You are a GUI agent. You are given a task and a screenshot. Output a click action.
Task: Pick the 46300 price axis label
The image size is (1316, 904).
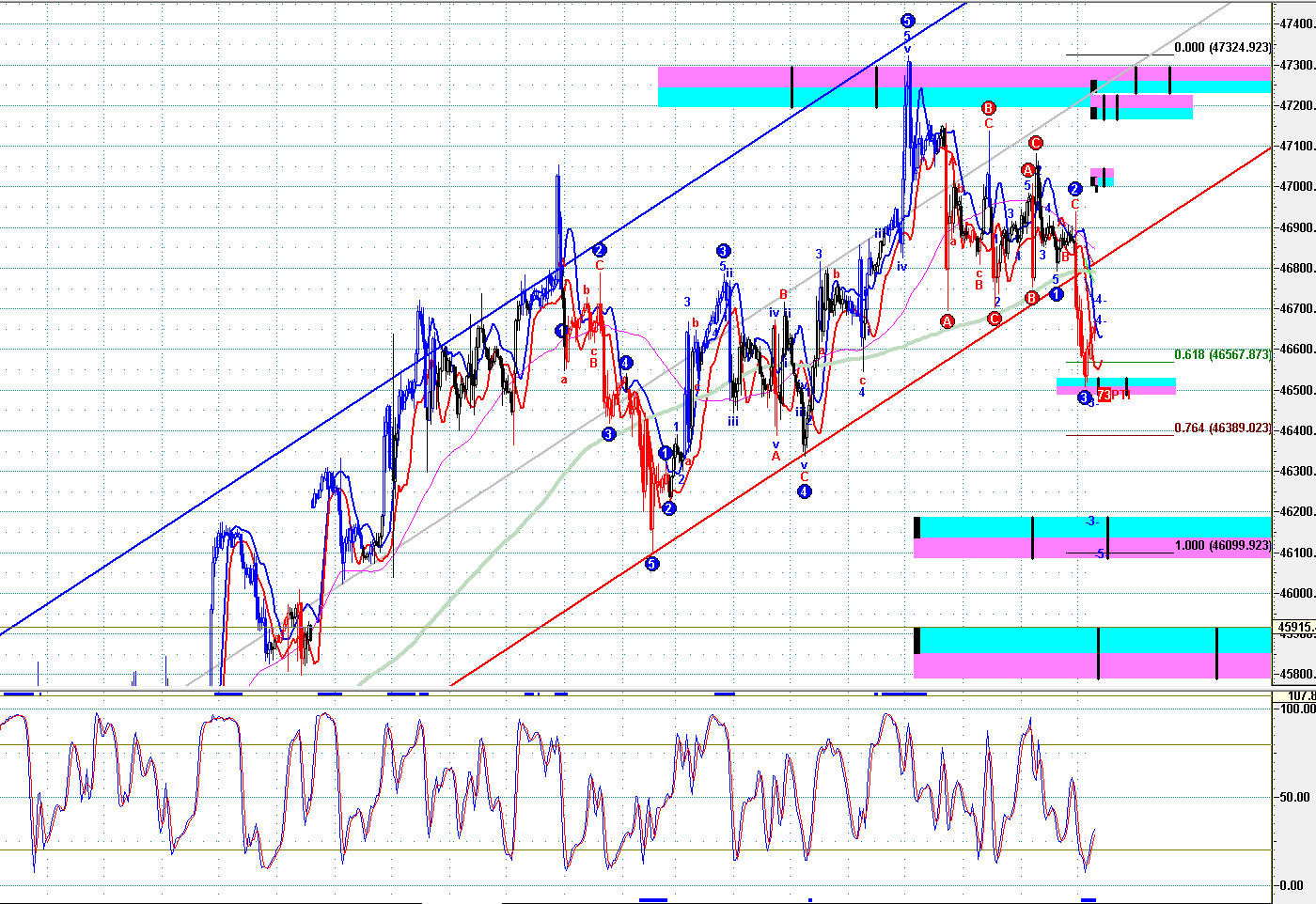(1297, 471)
